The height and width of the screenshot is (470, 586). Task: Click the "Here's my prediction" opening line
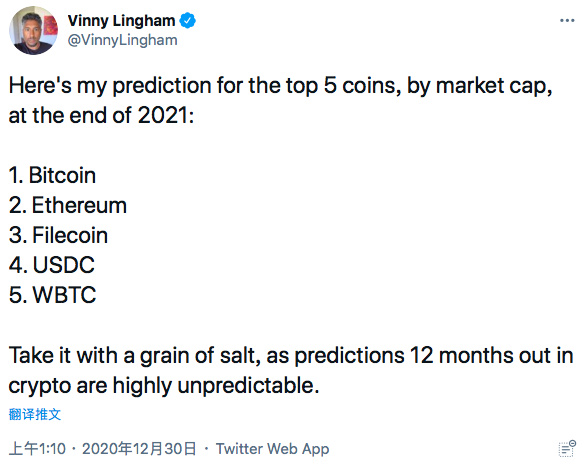[x=280, y=86]
